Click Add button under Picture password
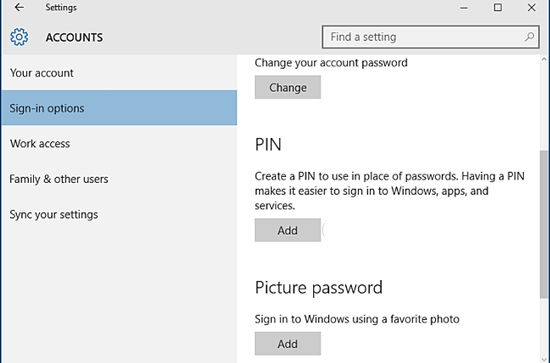This screenshot has width=550, height=363. tap(288, 344)
